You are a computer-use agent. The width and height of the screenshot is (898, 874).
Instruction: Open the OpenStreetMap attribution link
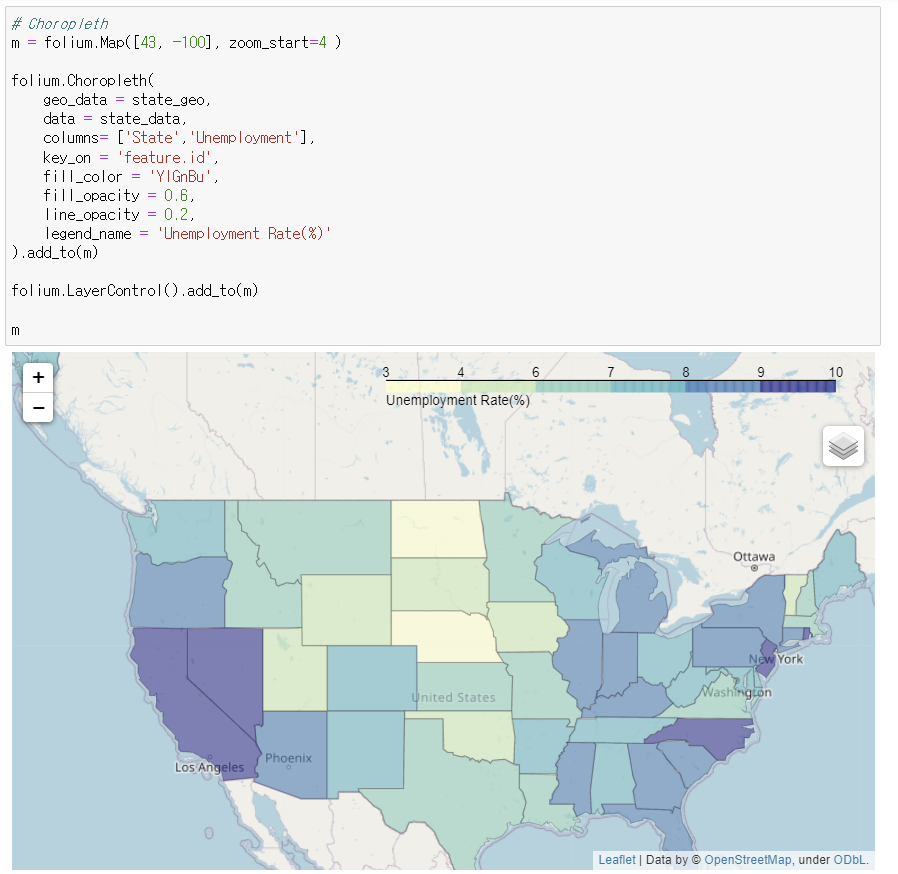(747, 860)
